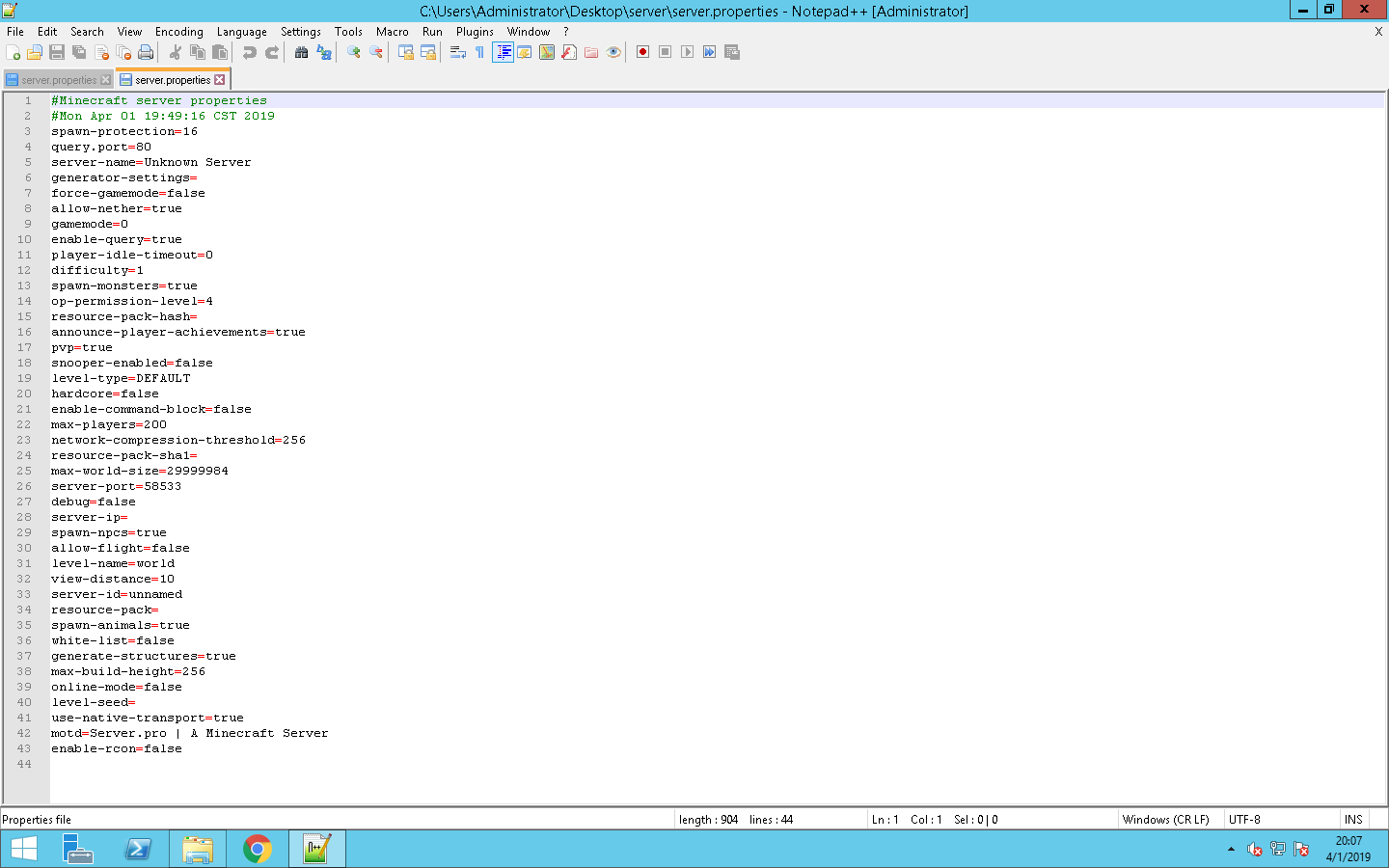
Task: Open the View menu
Action: pos(129,32)
